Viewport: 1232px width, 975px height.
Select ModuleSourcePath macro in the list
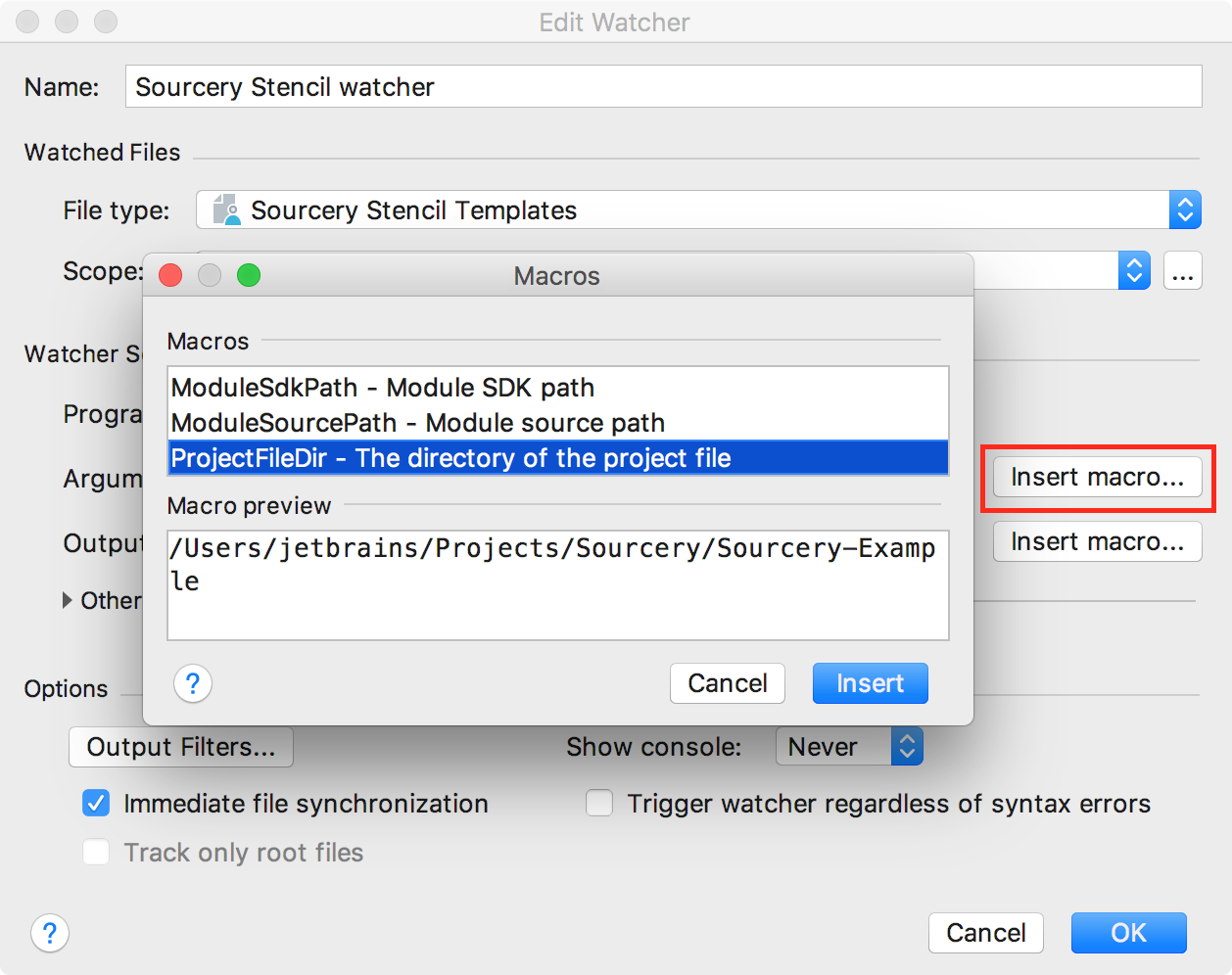tap(558, 423)
